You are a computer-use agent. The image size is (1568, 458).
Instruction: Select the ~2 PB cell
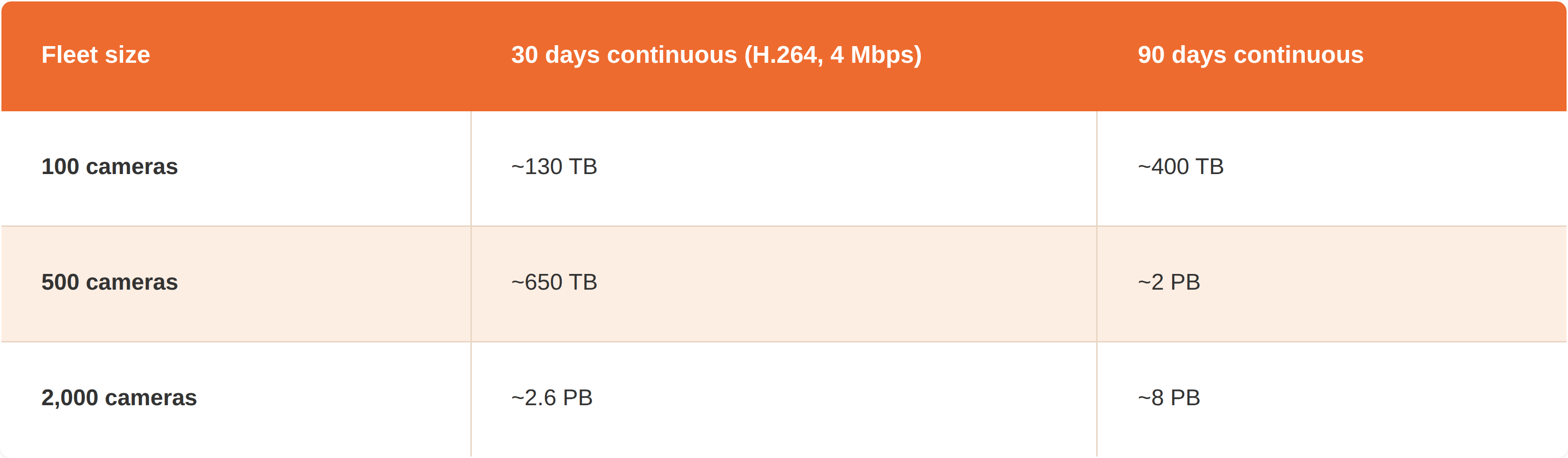(1169, 282)
